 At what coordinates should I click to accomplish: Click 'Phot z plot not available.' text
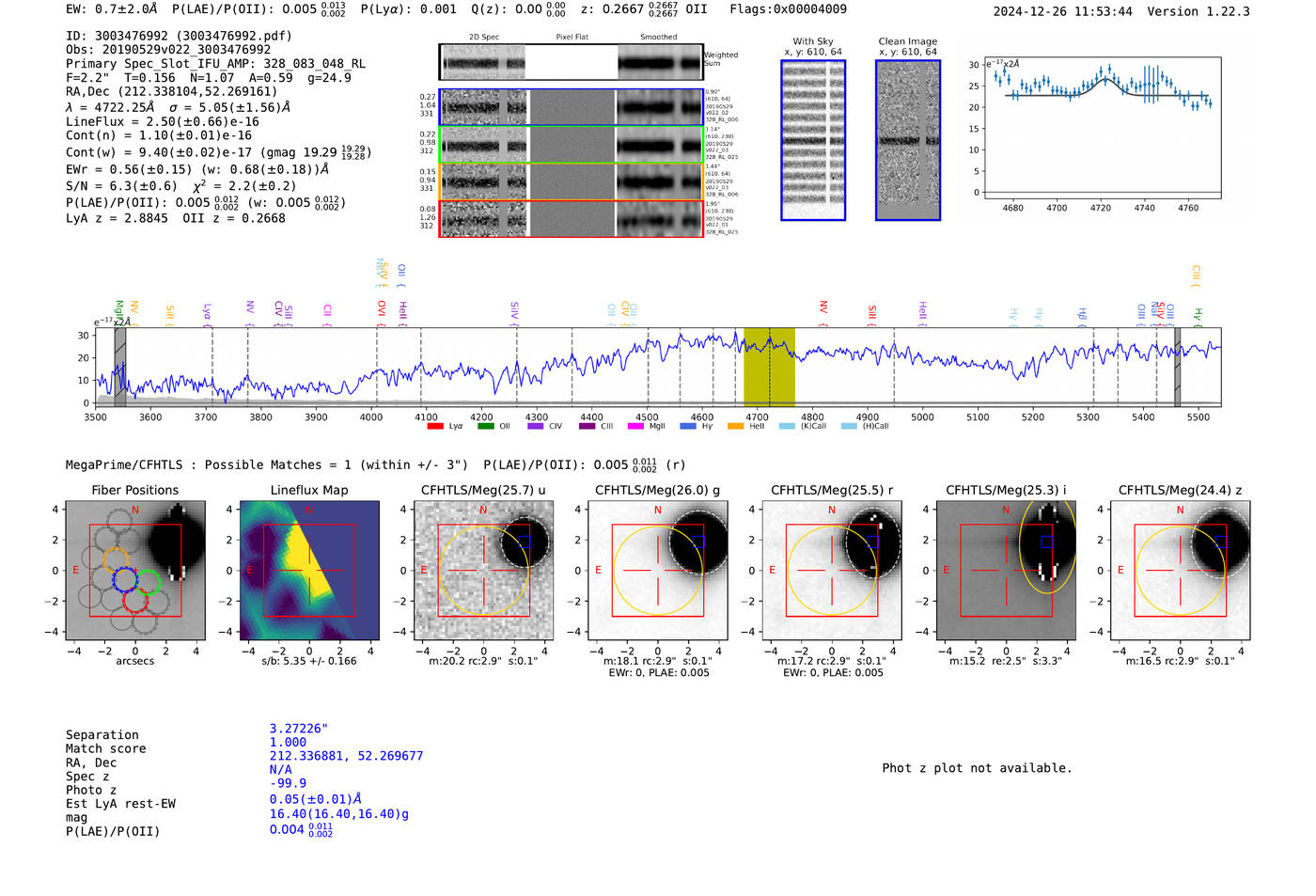[x=977, y=768]
